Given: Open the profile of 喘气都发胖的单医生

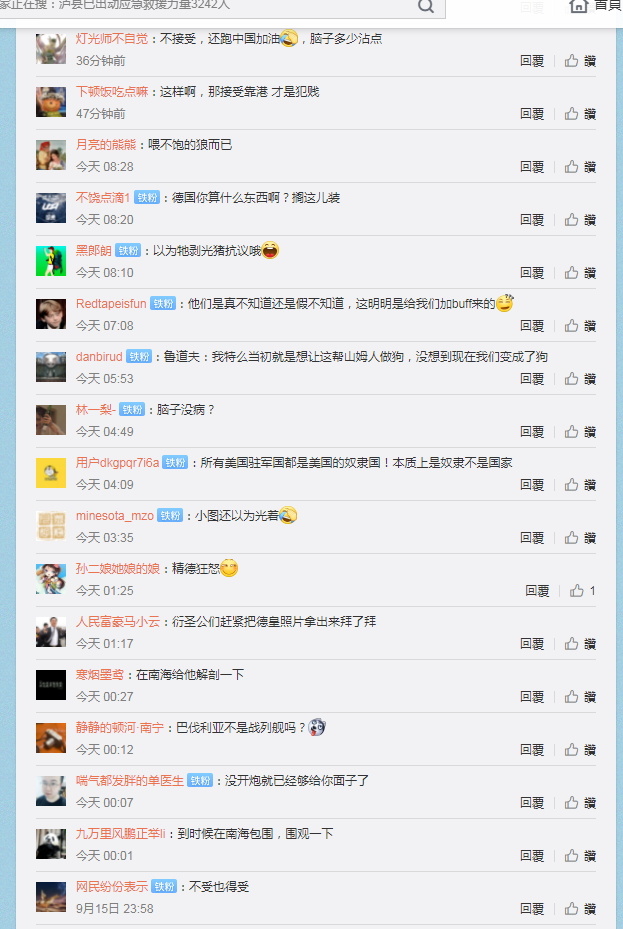Looking at the screenshot, I should click(130, 781).
